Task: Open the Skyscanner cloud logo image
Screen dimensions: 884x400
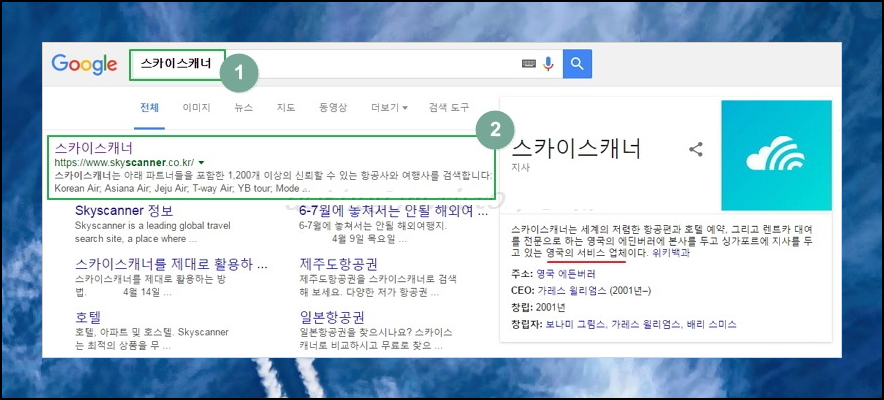Action: point(776,155)
